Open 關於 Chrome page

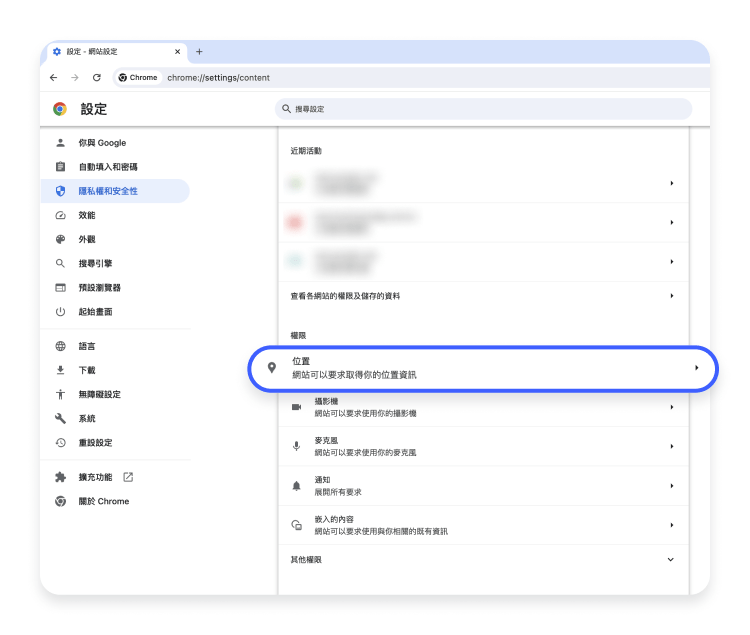(x=115, y=501)
